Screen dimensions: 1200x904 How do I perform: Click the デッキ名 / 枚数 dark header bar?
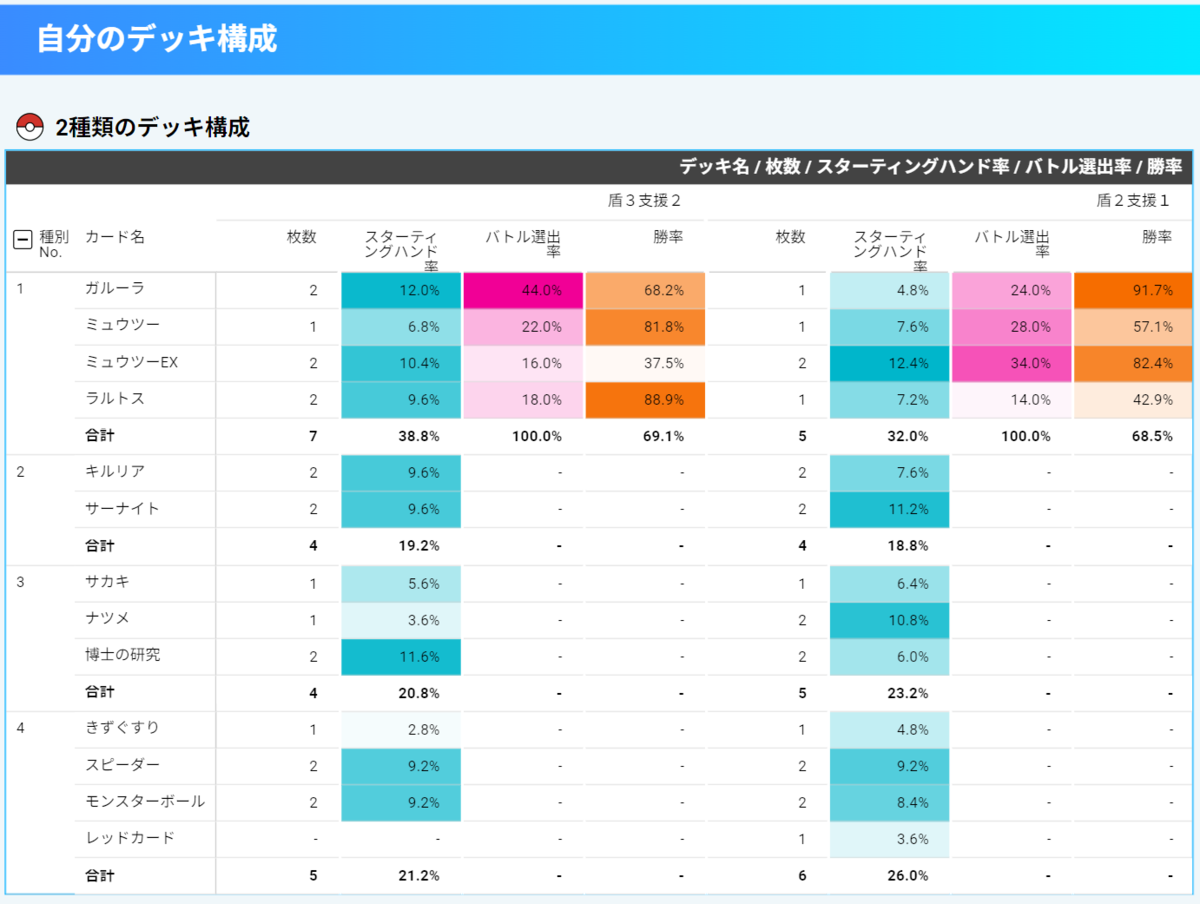click(600, 167)
